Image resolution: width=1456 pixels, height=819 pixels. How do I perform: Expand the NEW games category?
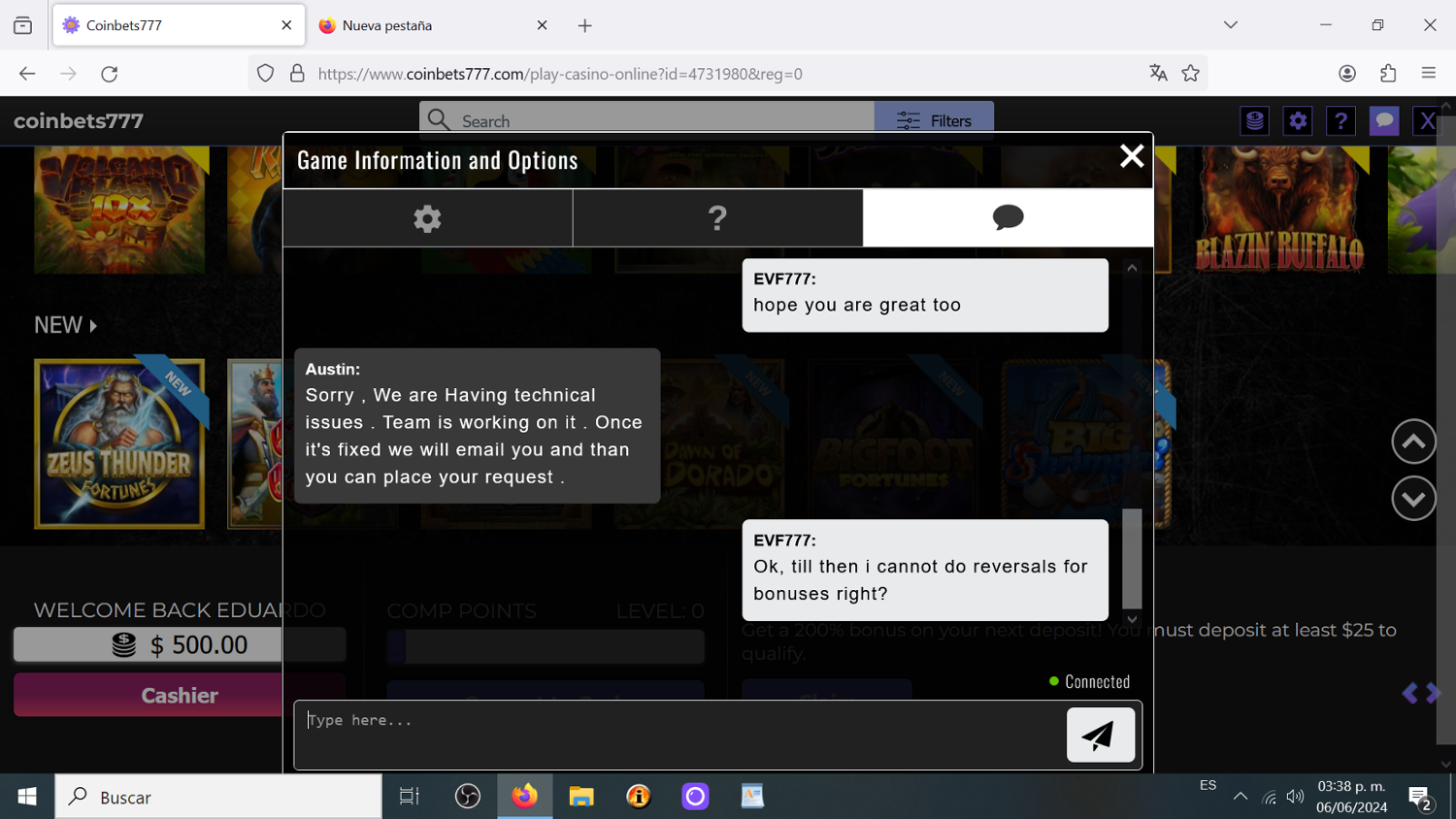66,325
